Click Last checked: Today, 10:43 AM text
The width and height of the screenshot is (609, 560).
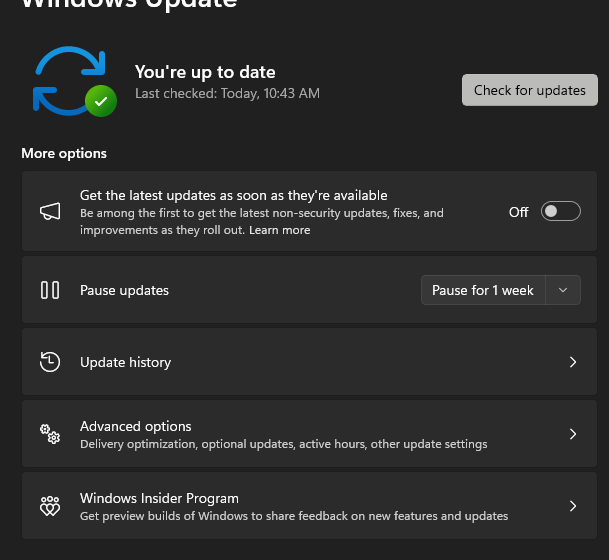point(227,93)
